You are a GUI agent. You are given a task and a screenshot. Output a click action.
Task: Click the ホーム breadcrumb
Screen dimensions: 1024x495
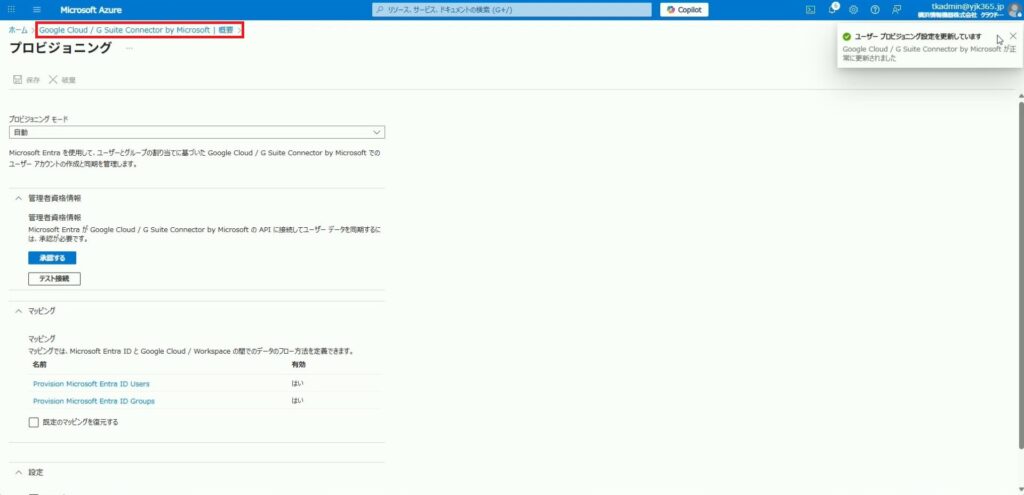18,31
